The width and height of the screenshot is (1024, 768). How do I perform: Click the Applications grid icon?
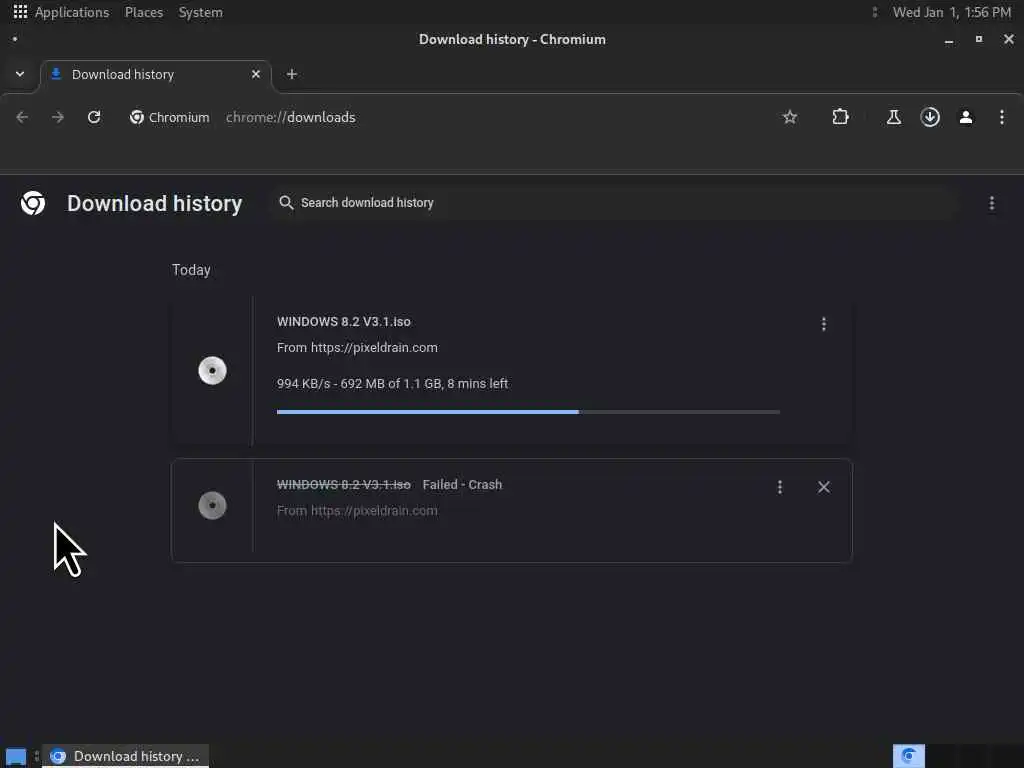[20, 12]
